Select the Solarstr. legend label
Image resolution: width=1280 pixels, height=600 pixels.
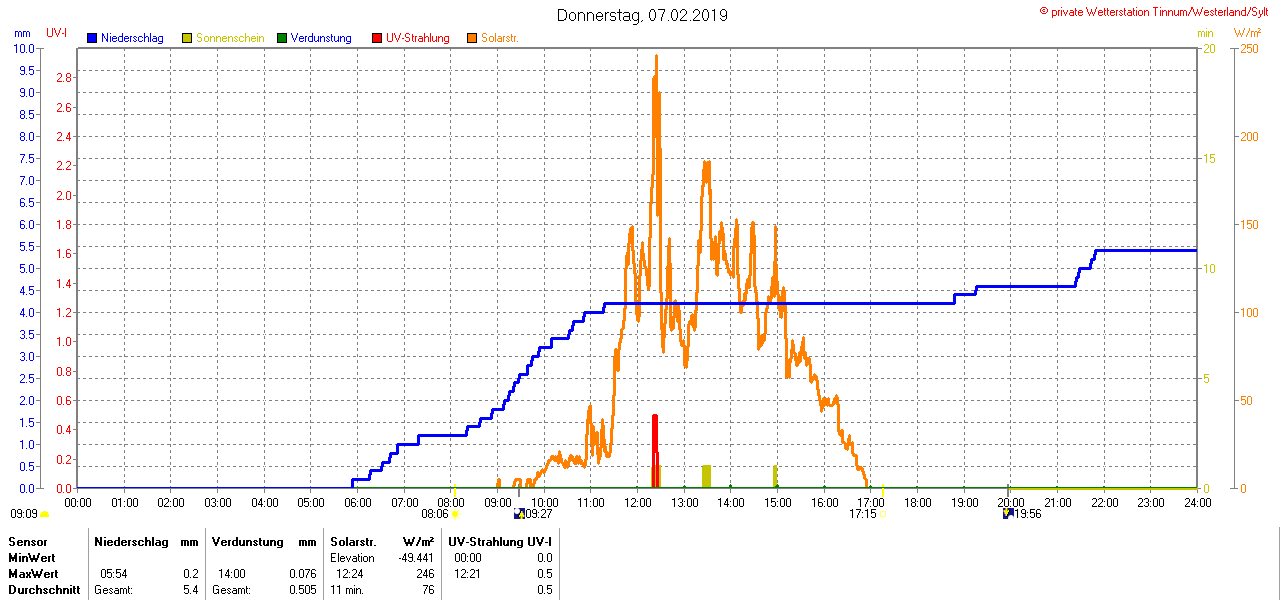click(499, 38)
